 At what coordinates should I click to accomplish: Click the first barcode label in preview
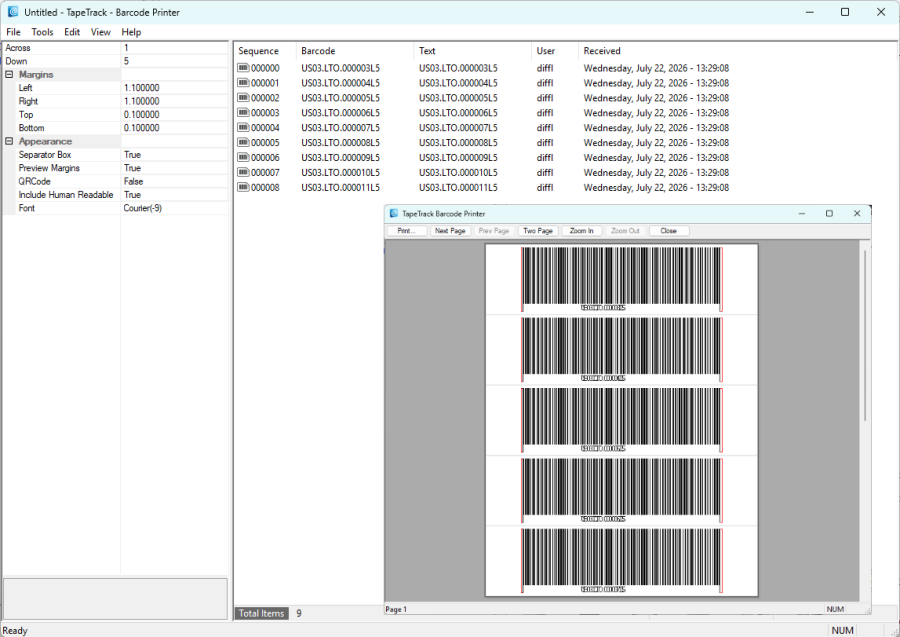click(x=622, y=279)
